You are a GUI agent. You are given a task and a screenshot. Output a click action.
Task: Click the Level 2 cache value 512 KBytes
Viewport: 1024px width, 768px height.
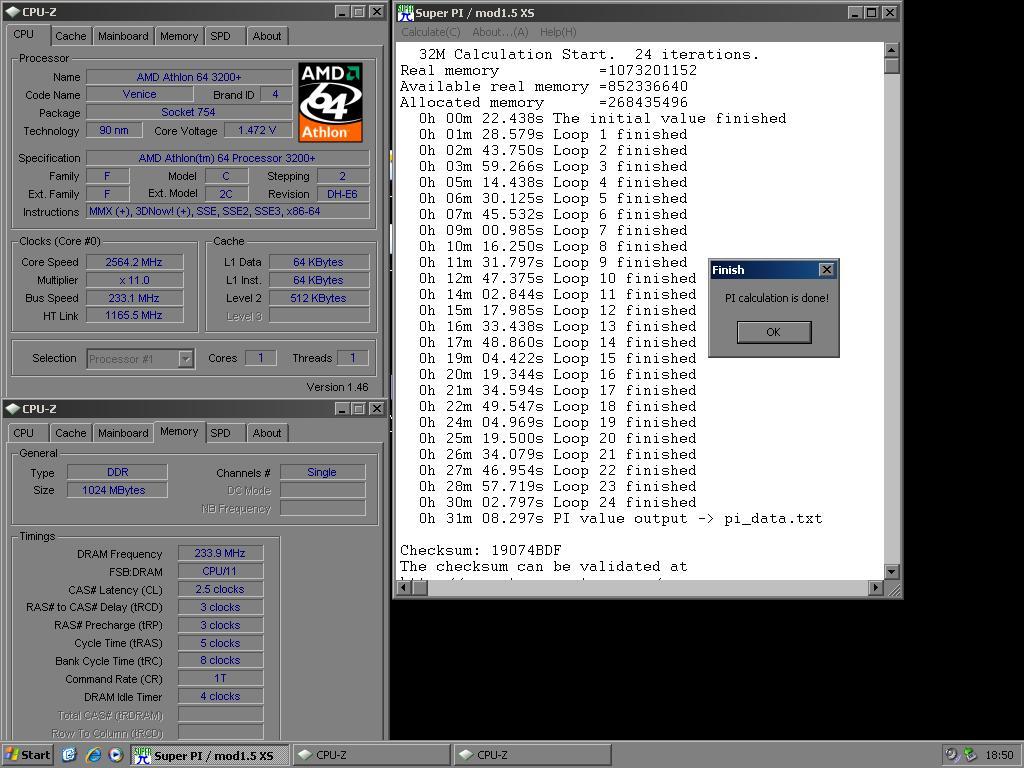coord(319,298)
